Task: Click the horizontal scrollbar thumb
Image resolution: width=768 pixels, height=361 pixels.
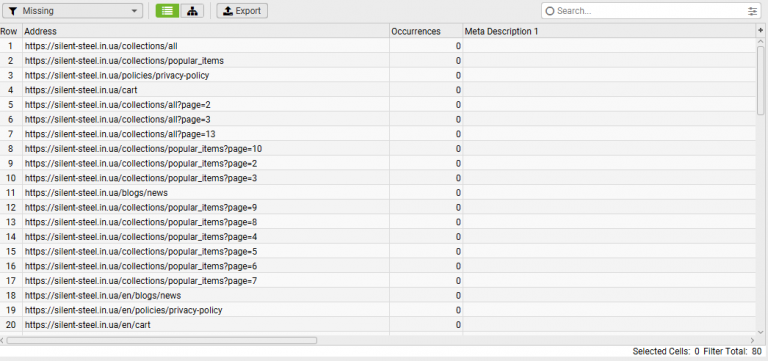Action: click(162, 340)
